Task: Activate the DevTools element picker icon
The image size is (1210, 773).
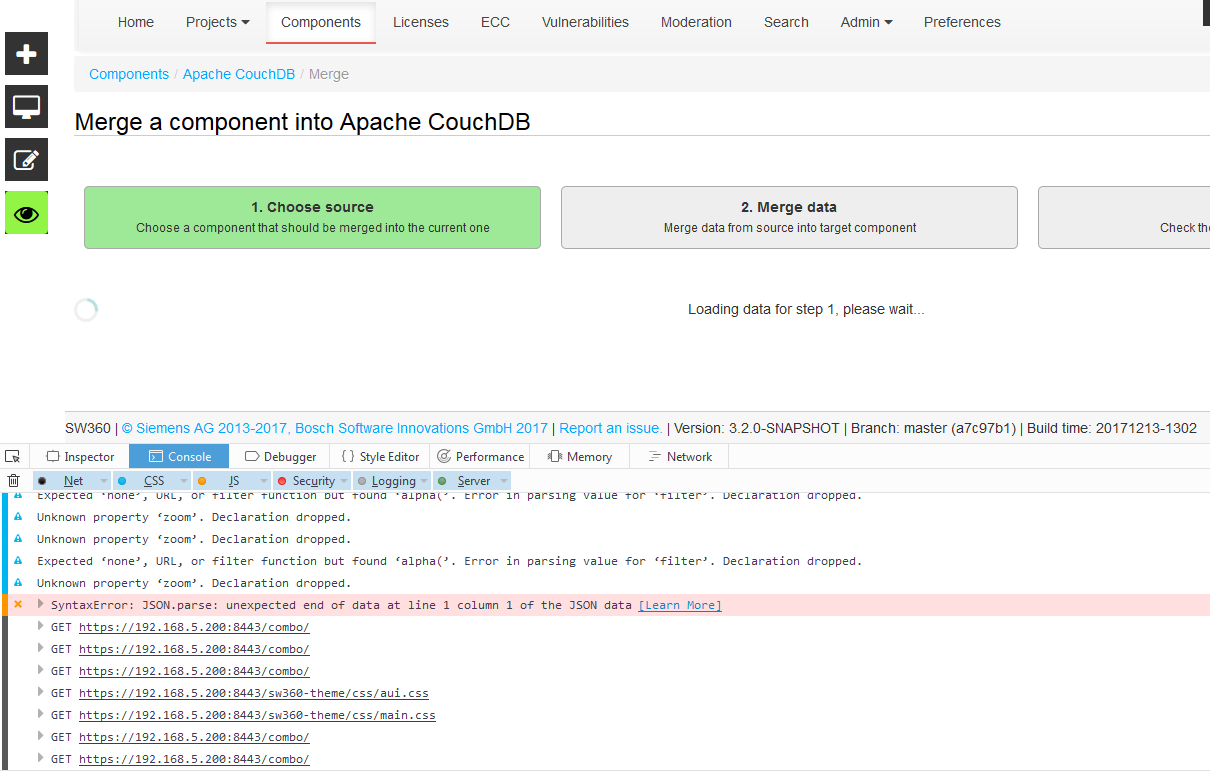Action: point(13,455)
